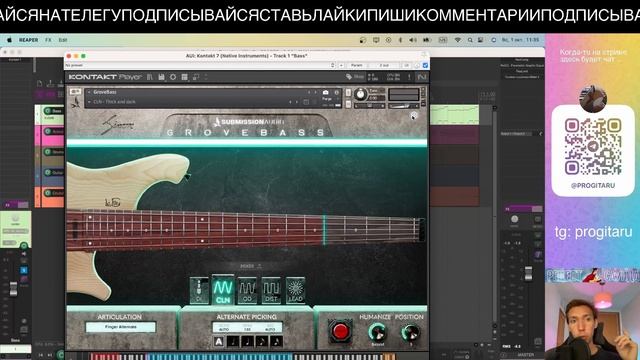The width and height of the screenshot is (640, 360).
Task: Toggle the pink track's record arm button
Action: coord(48,131)
